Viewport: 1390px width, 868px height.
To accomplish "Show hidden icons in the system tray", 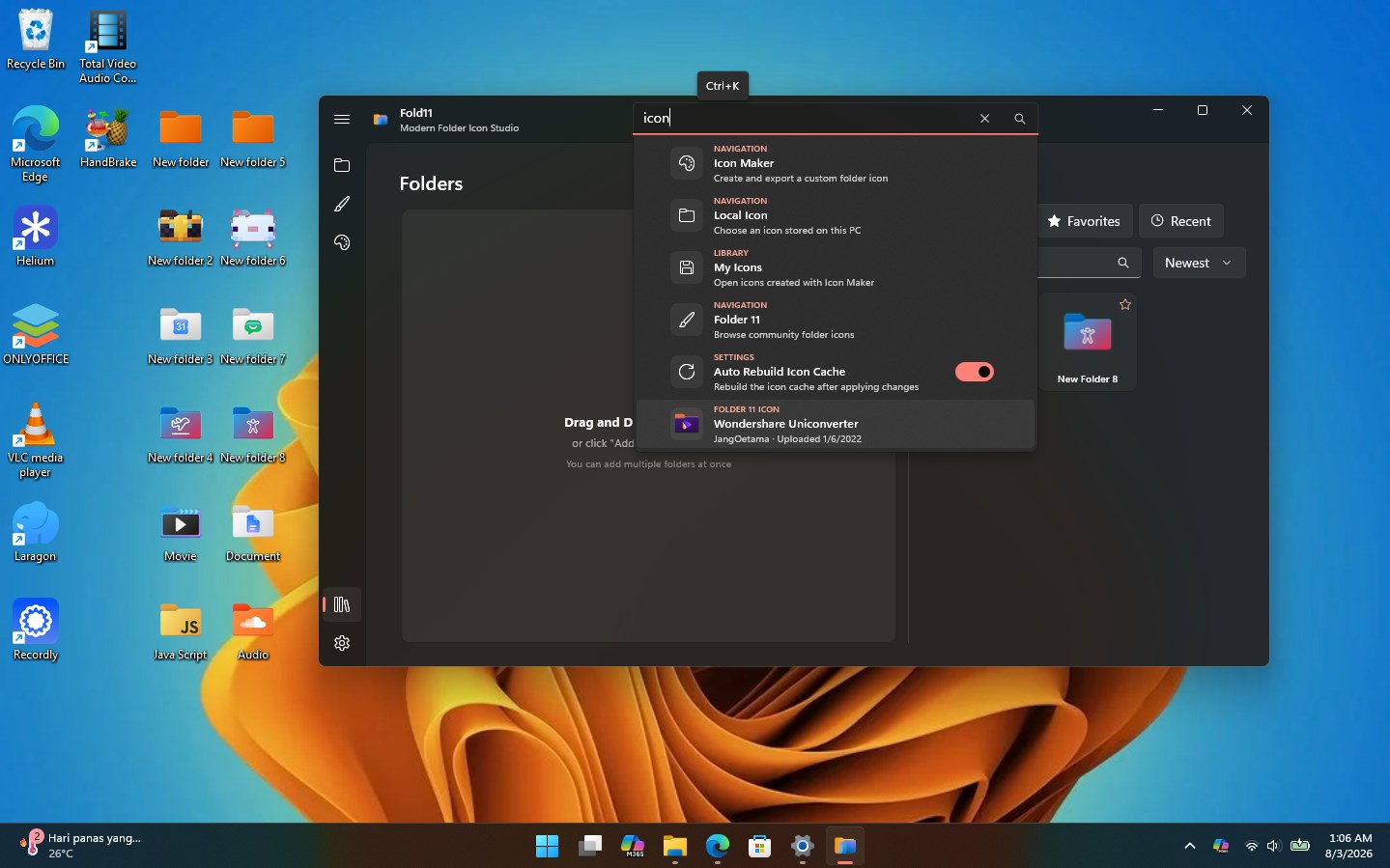I will pyautogui.click(x=1190, y=846).
